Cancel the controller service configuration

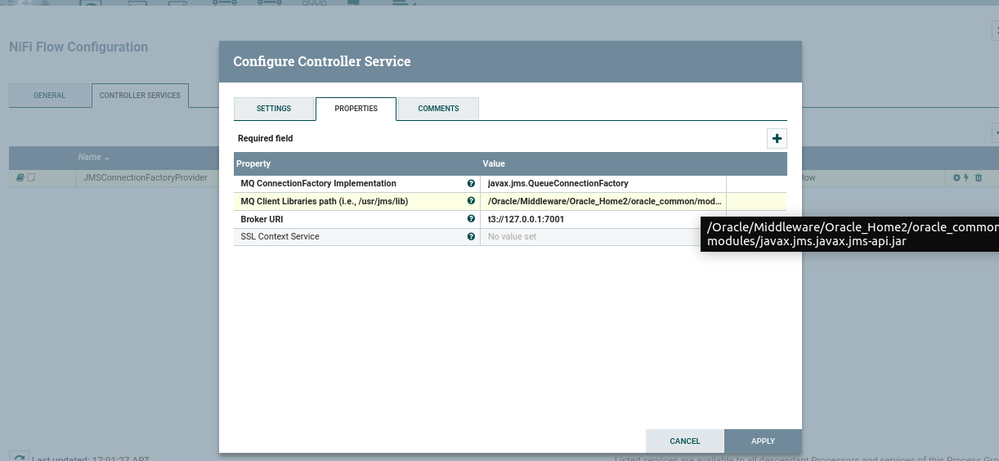(684, 441)
